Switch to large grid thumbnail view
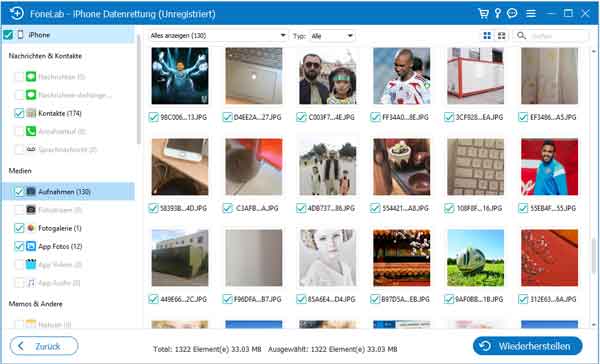The height and width of the screenshot is (364, 600). coord(487,36)
